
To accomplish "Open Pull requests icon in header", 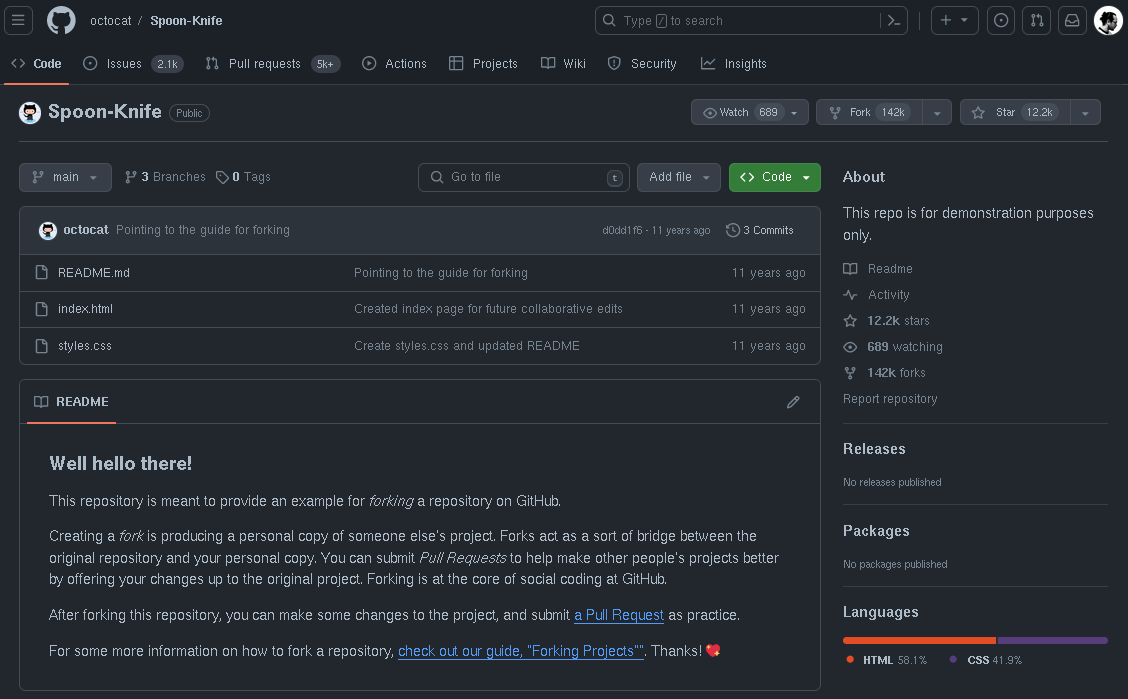I will tap(1037, 20).
